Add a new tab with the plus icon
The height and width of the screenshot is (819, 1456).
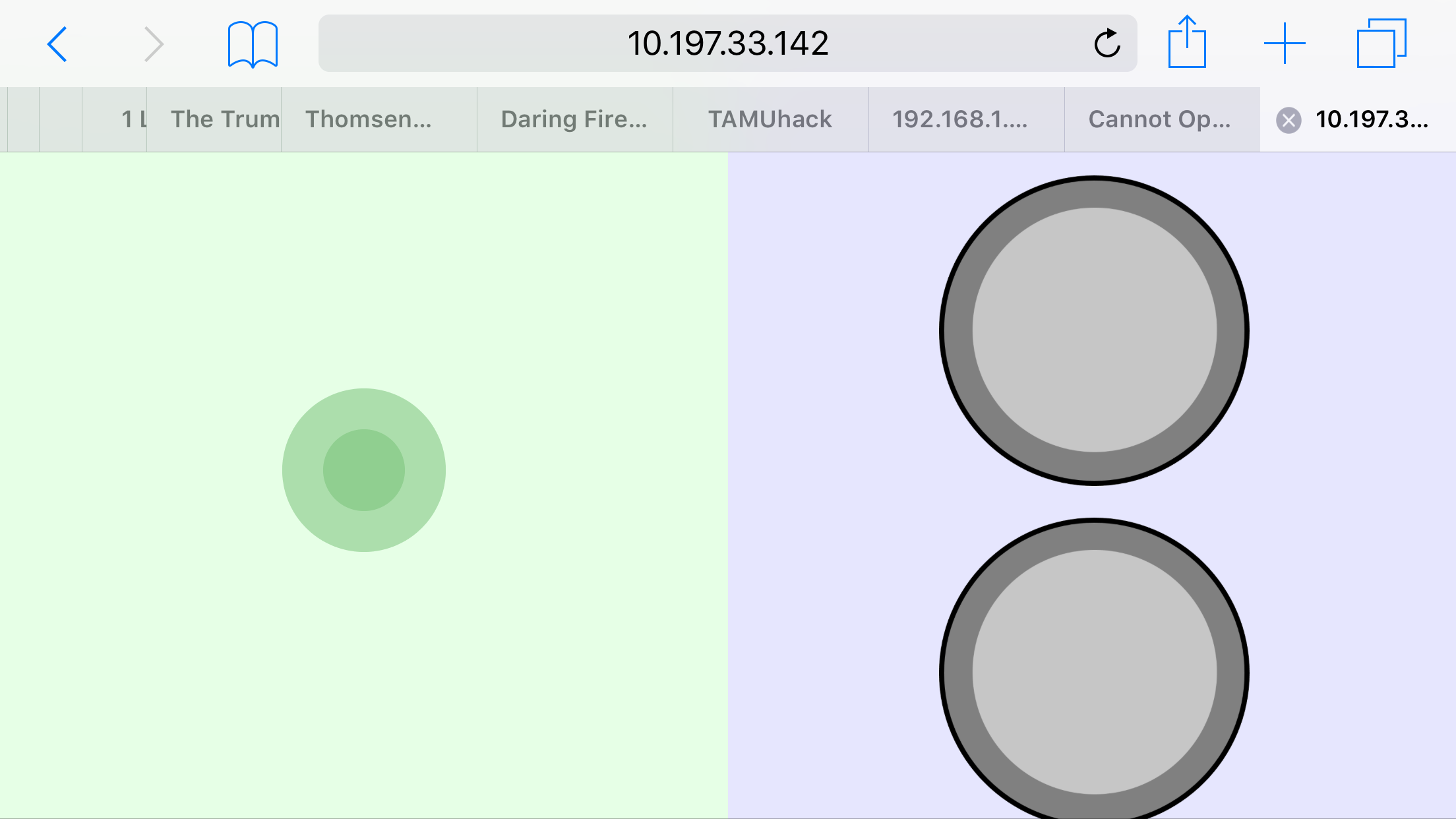click(x=1284, y=44)
